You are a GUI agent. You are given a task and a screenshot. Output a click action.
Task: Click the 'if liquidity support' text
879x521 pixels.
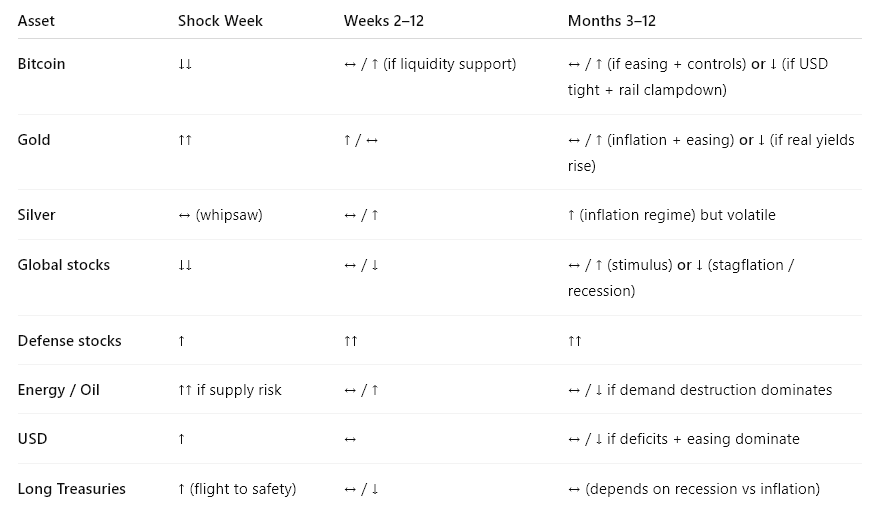[x=450, y=64]
